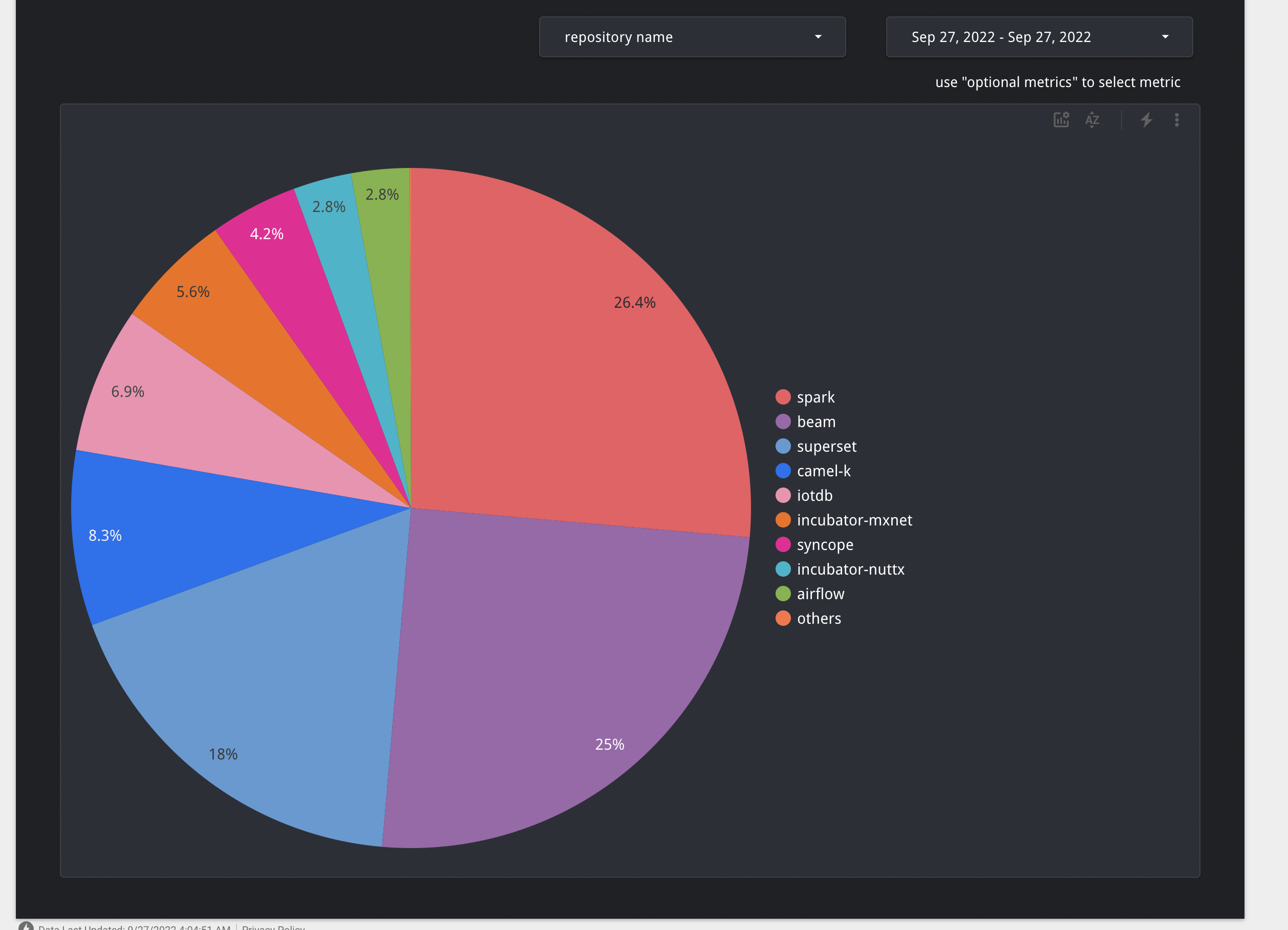Select the syncope legend entry
The width and height of the screenshot is (1288, 930).
(825, 544)
